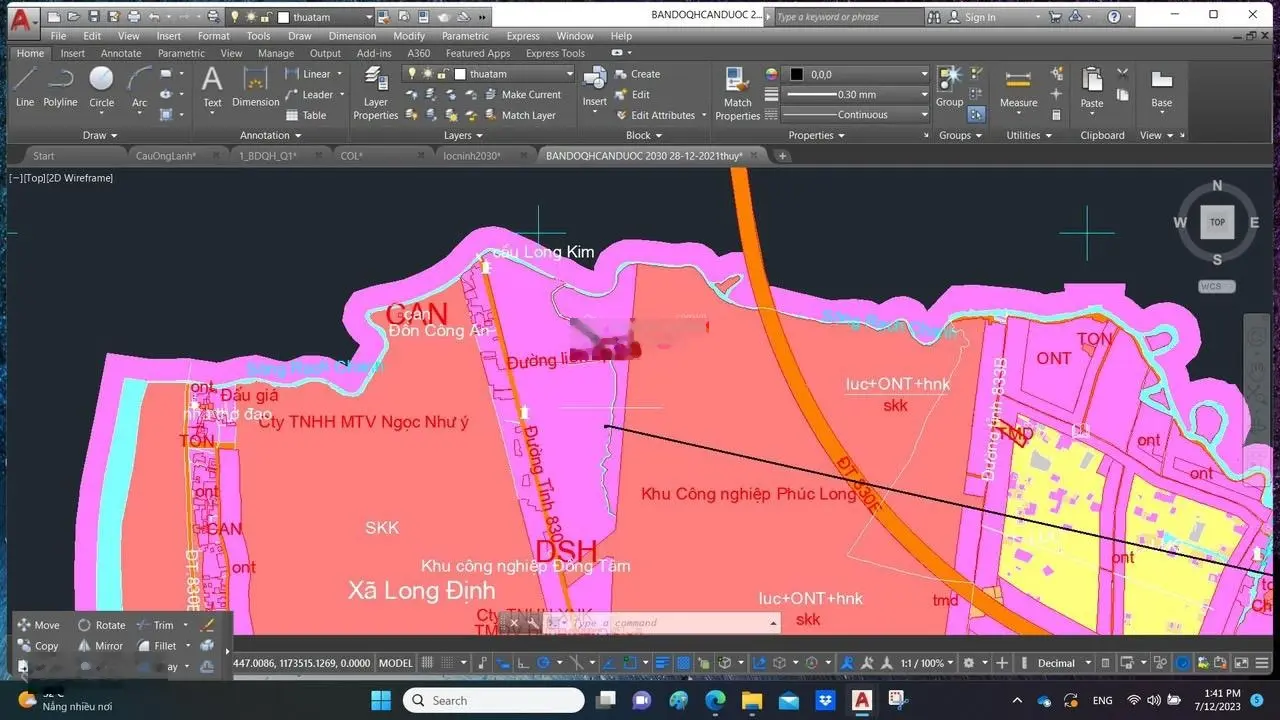Click the Save icon in quick access toolbar
This screenshot has height=720, width=1280.
tap(93, 17)
